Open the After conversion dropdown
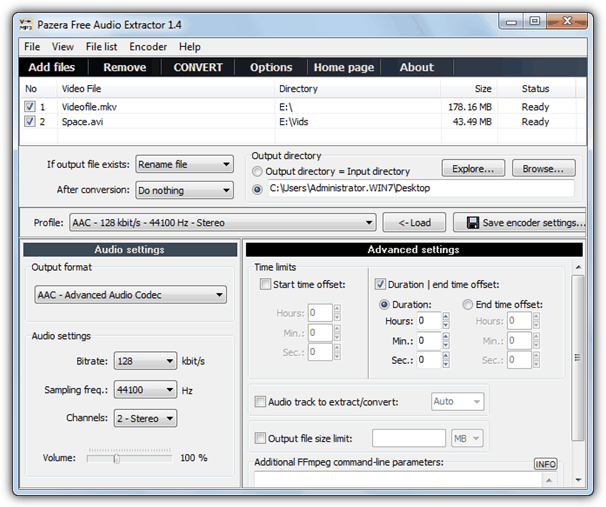606x507 pixels. tap(185, 190)
